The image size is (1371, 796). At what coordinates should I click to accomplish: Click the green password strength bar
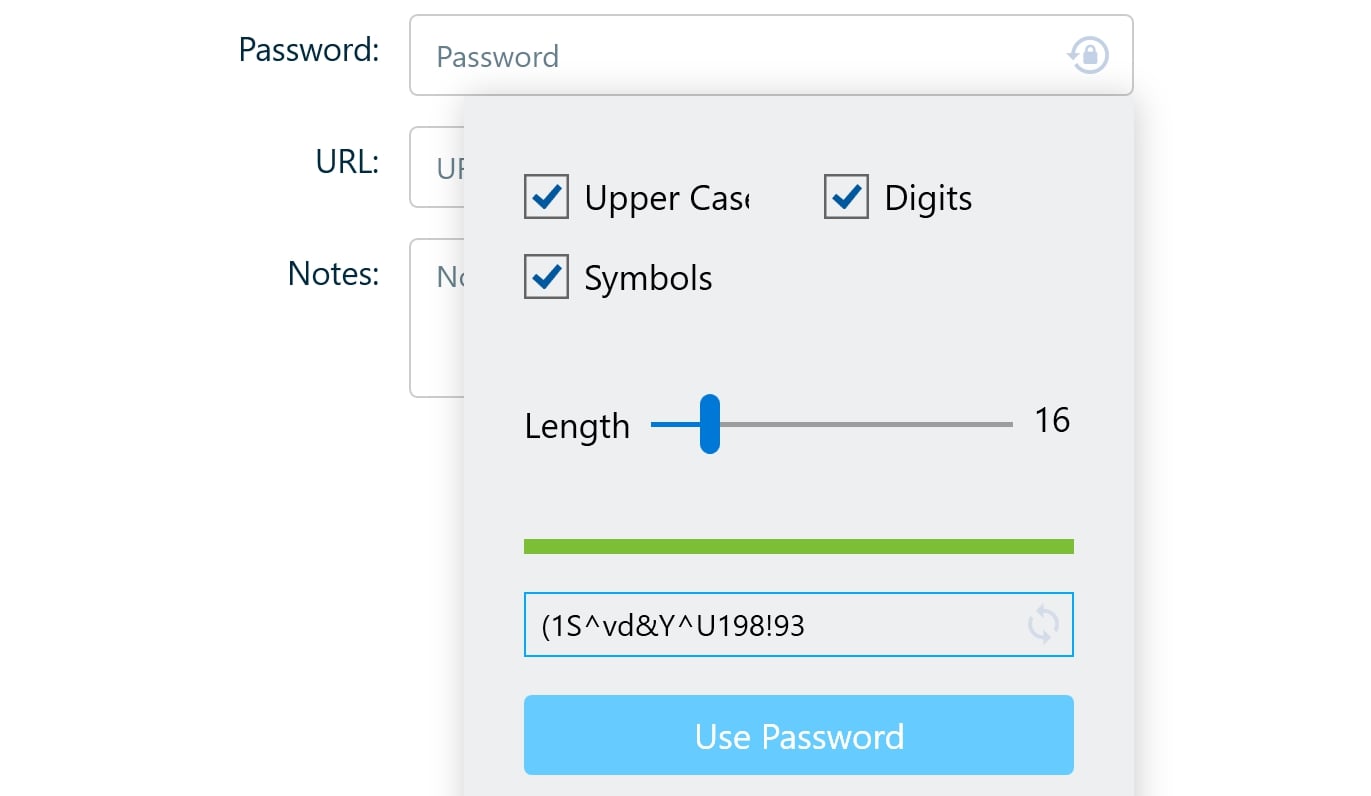pos(799,546)
